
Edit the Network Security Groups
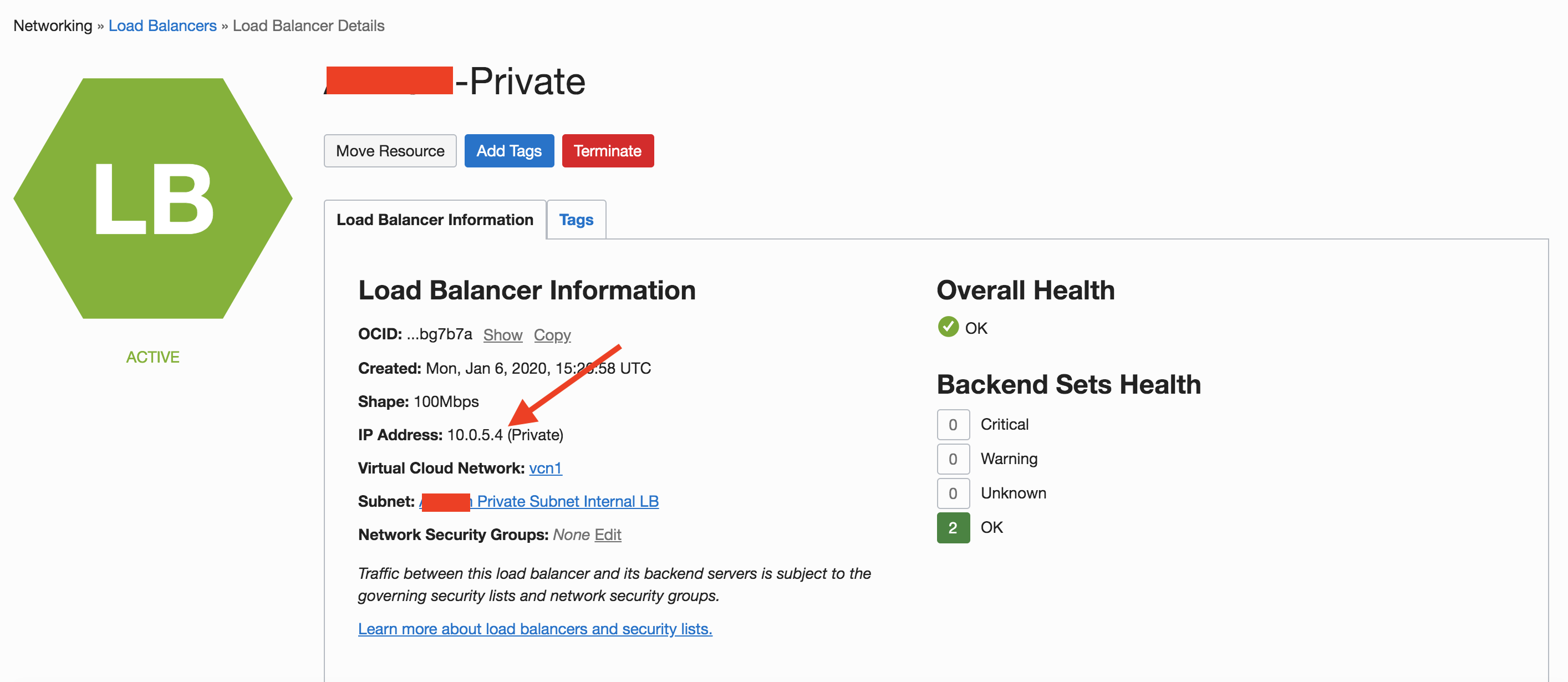(x=608, y=534)
